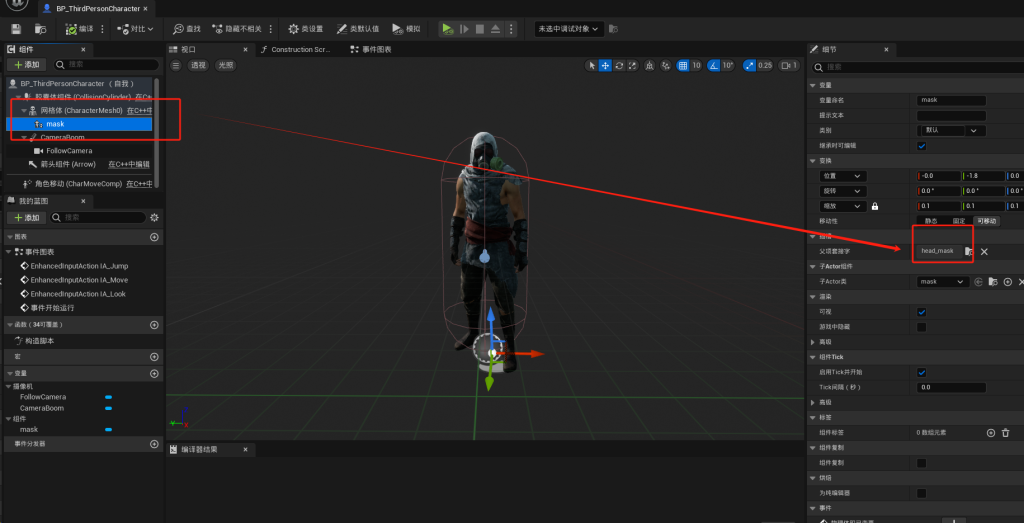The image size is (1024, 523).
Task: Select 箭头组件 (Arrow) component
Action: [69, 164]
